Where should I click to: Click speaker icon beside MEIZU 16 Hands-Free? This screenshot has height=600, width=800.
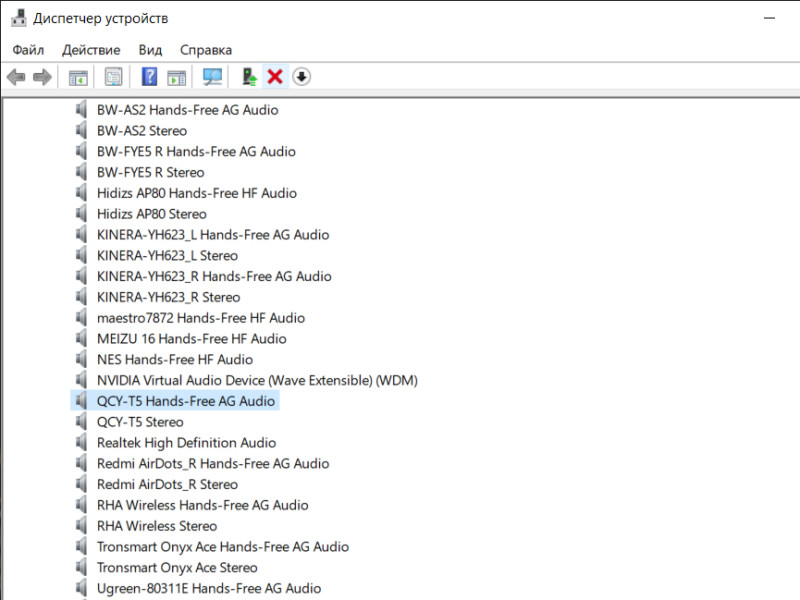pos(81,338)
